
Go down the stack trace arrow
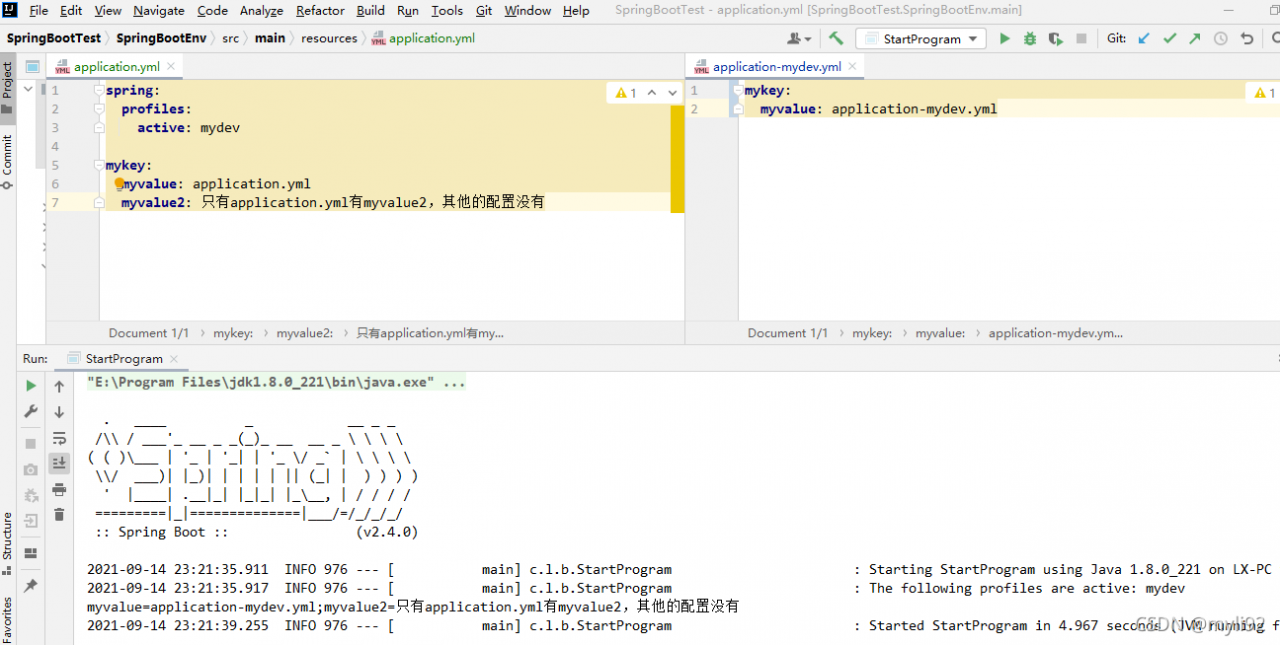[59, 411]
